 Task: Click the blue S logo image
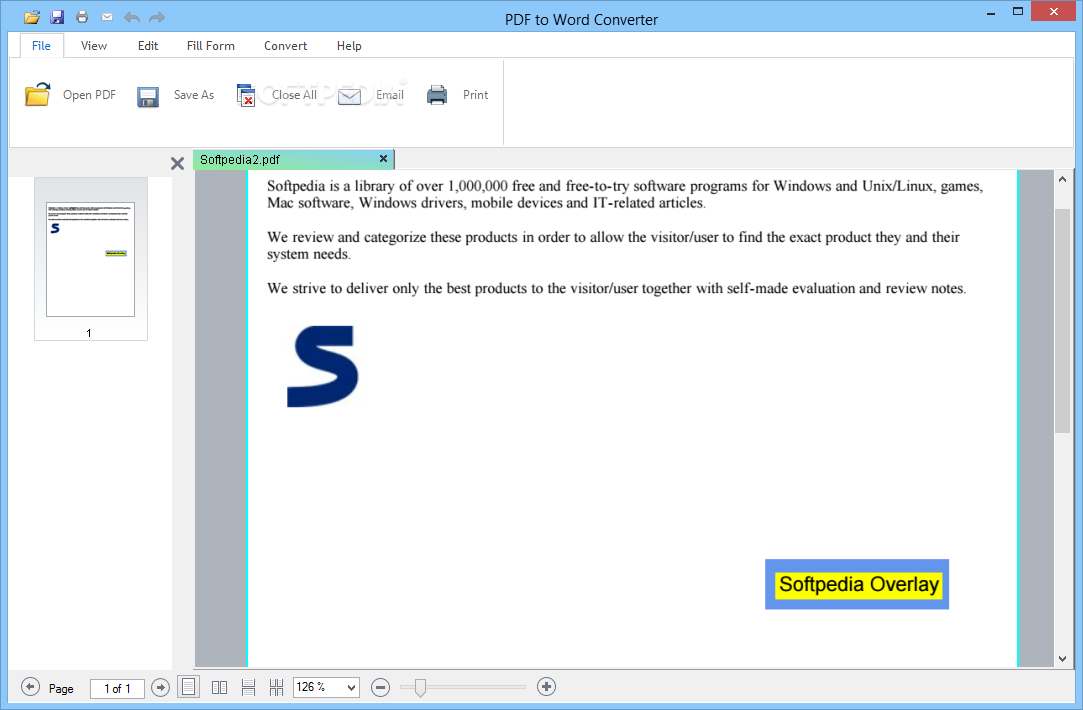(323, 366)
